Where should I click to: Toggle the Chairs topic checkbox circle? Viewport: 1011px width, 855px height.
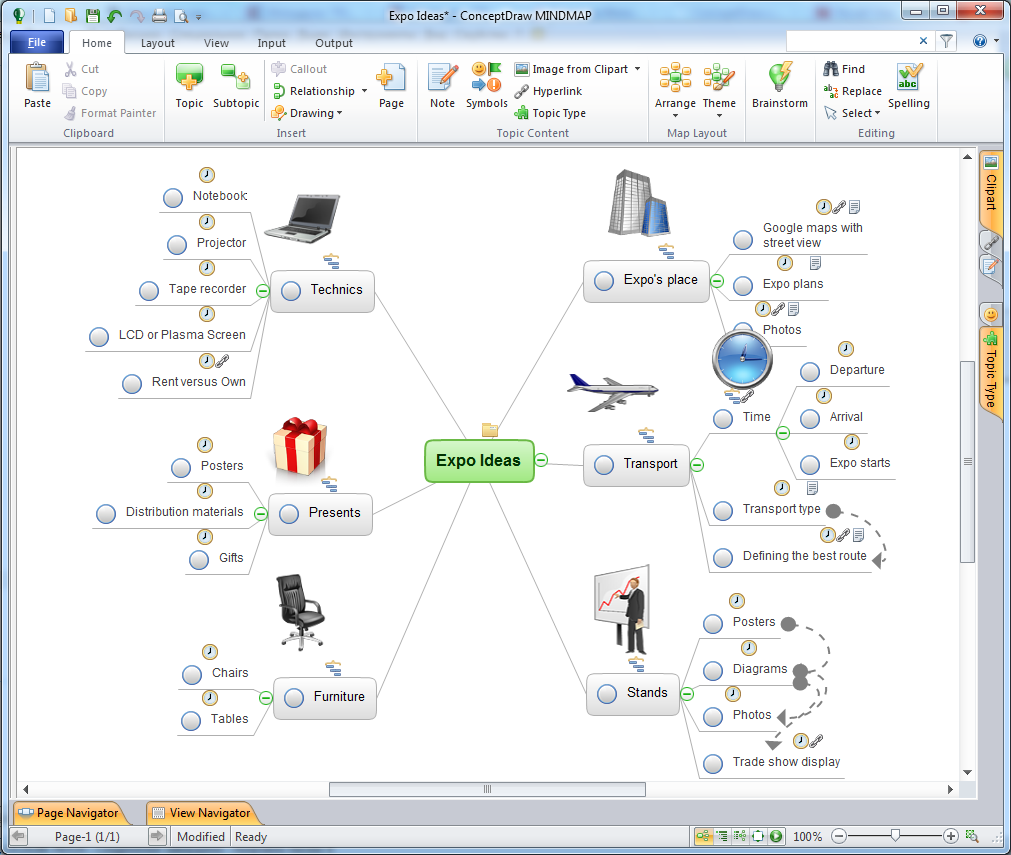point(191,674)
